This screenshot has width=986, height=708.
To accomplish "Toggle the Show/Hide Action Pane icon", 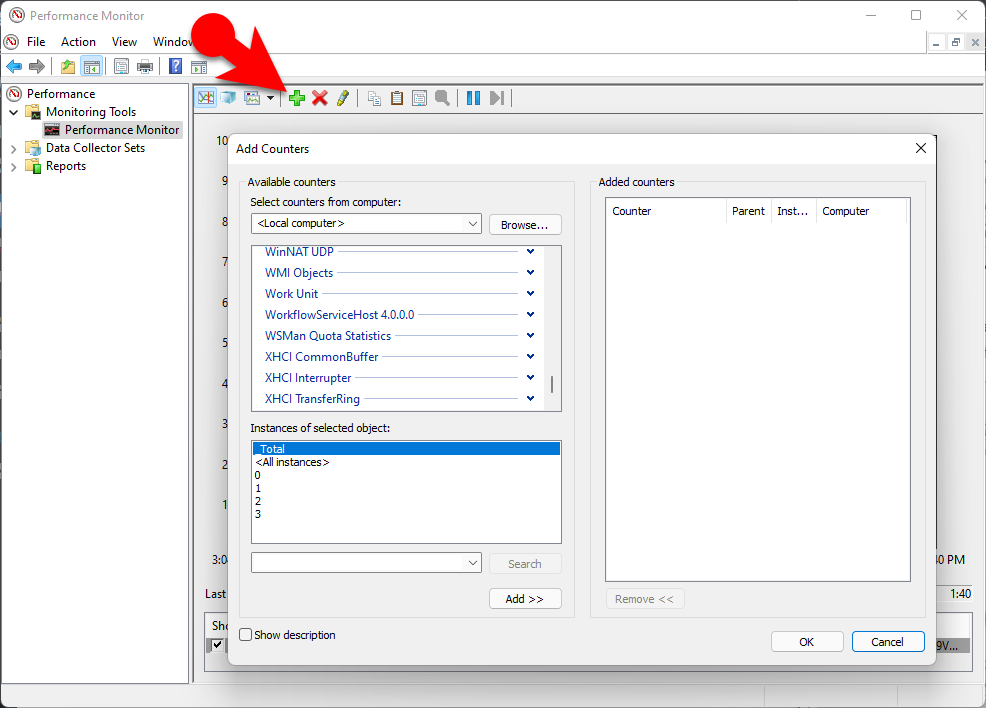I will (x=199, y=66).
